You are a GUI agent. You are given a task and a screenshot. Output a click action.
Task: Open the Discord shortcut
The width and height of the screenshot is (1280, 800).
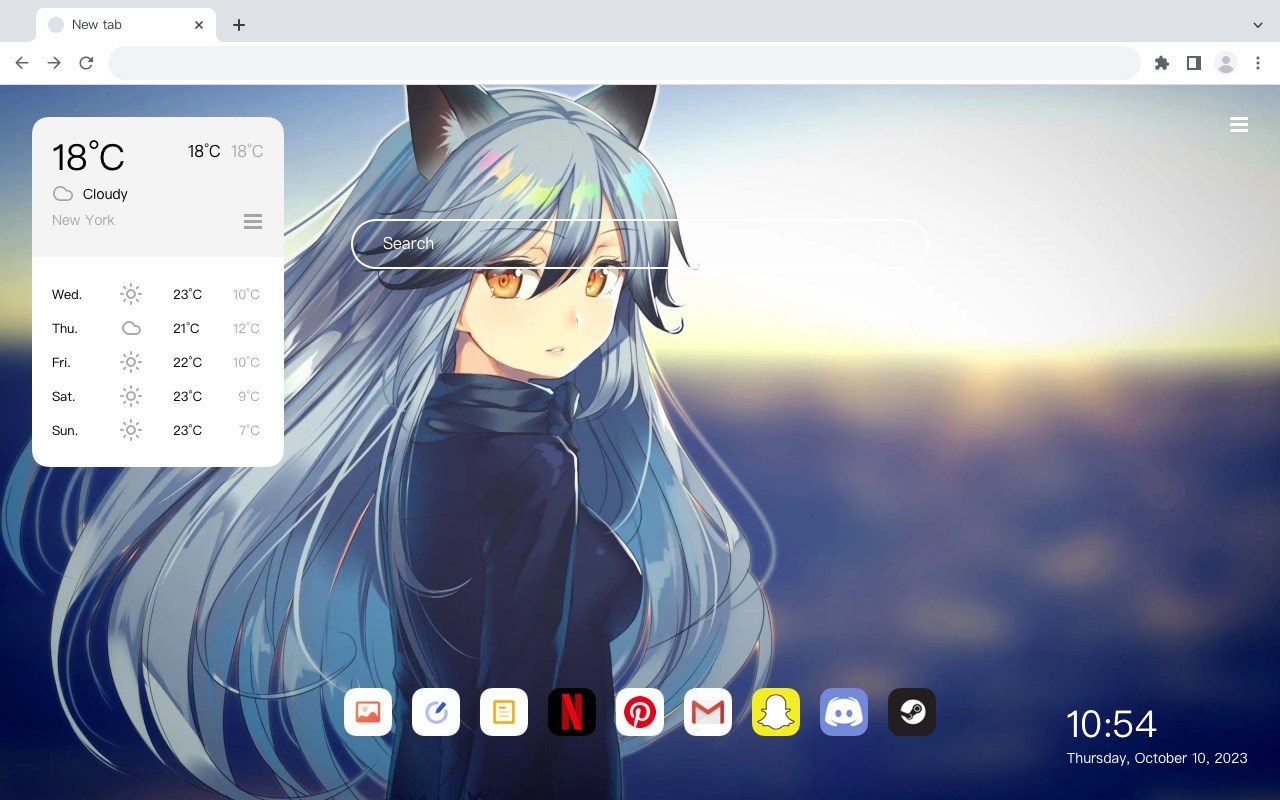coord(844,712)
